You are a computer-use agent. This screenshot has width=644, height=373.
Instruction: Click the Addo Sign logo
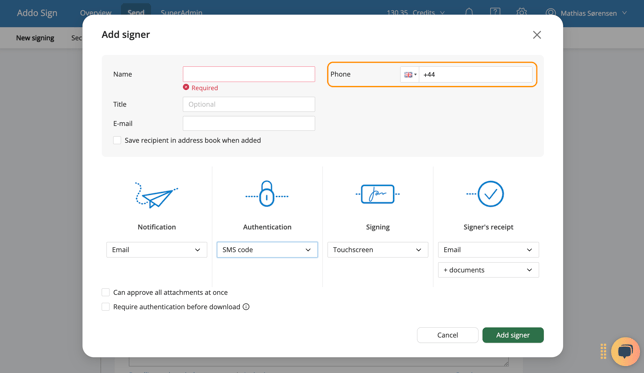tap(37, 13)
